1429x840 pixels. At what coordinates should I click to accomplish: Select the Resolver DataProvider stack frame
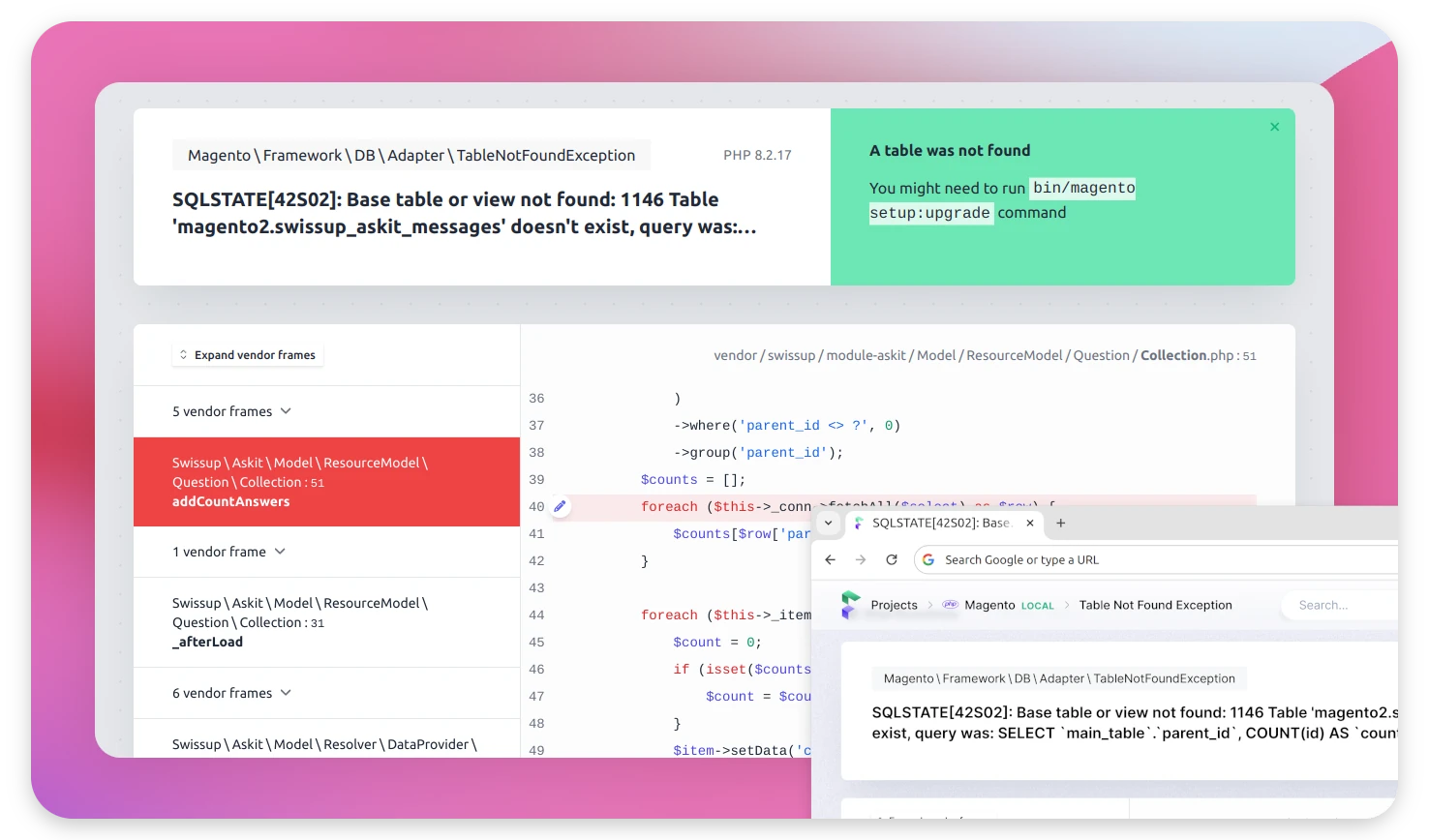point(326,739)
